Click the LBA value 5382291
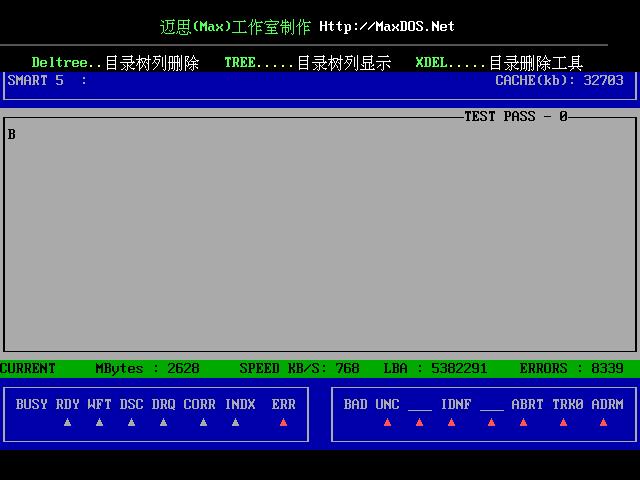This screenshot has width=640, height=480. [459, 368]
